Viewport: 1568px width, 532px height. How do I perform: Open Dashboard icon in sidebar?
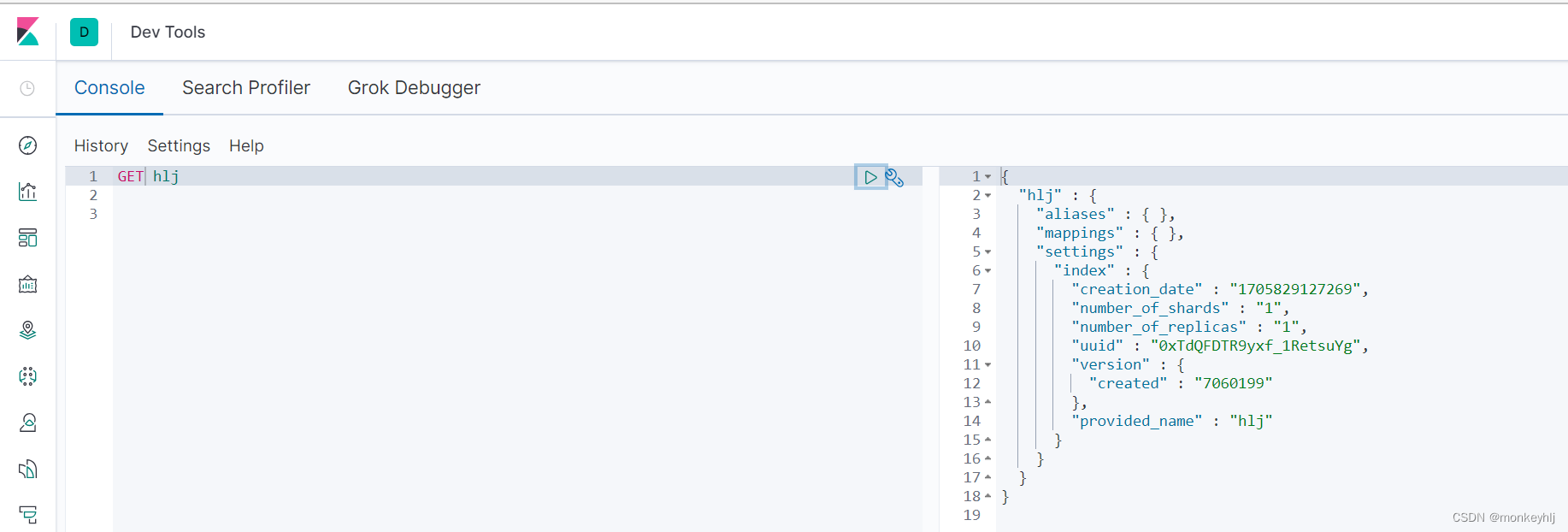coord(27,238)
